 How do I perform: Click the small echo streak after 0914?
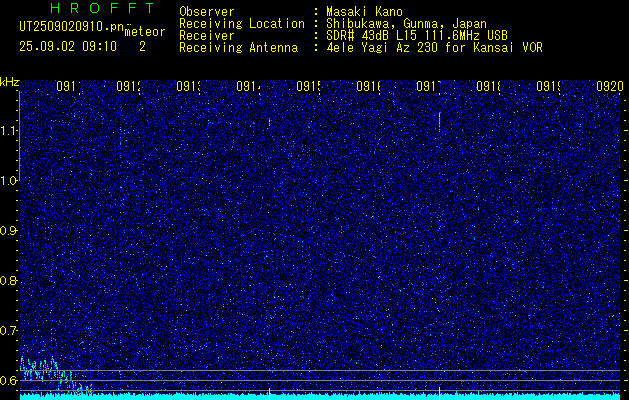coord(269,122)
